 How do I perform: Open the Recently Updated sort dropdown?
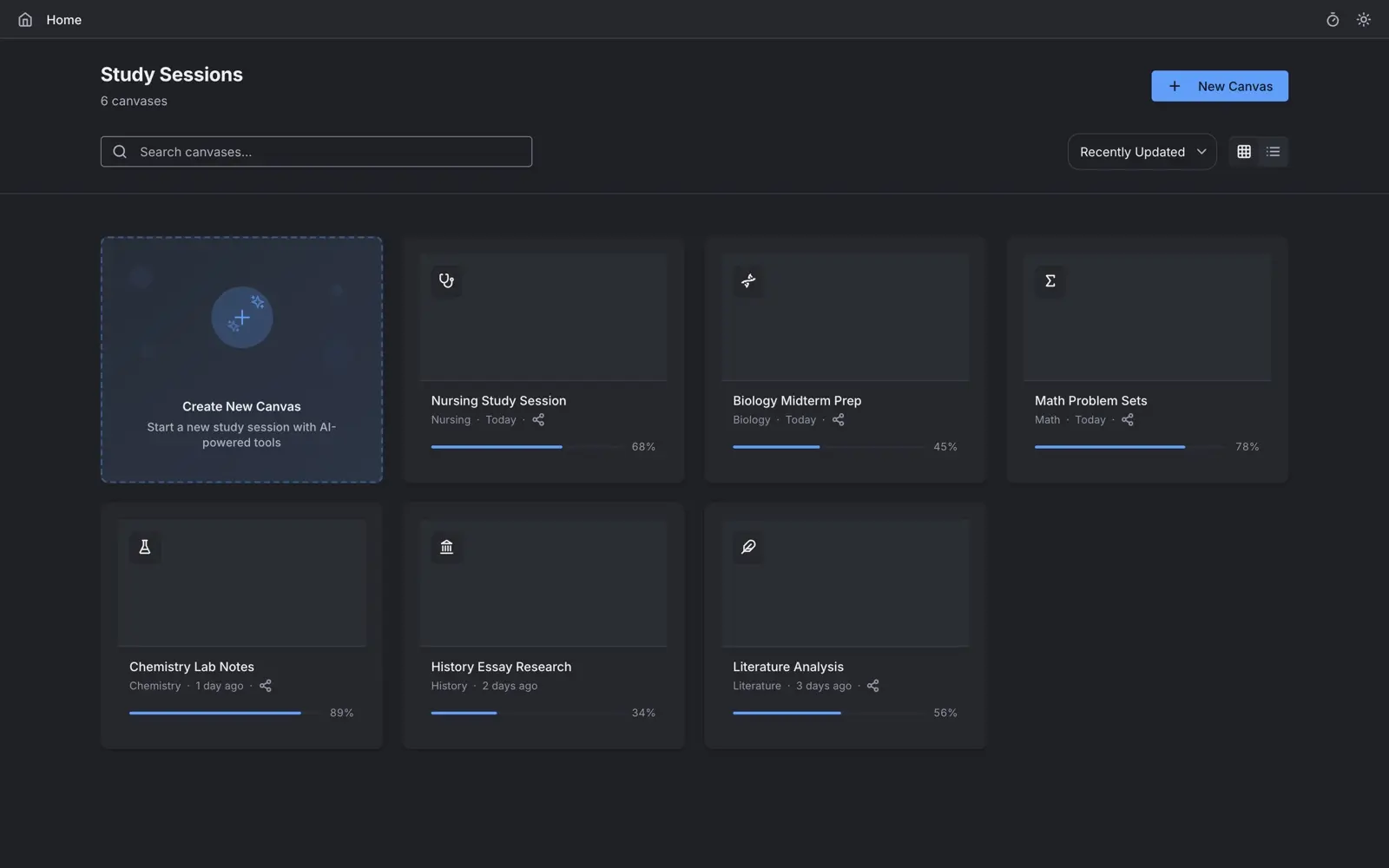1142,152
